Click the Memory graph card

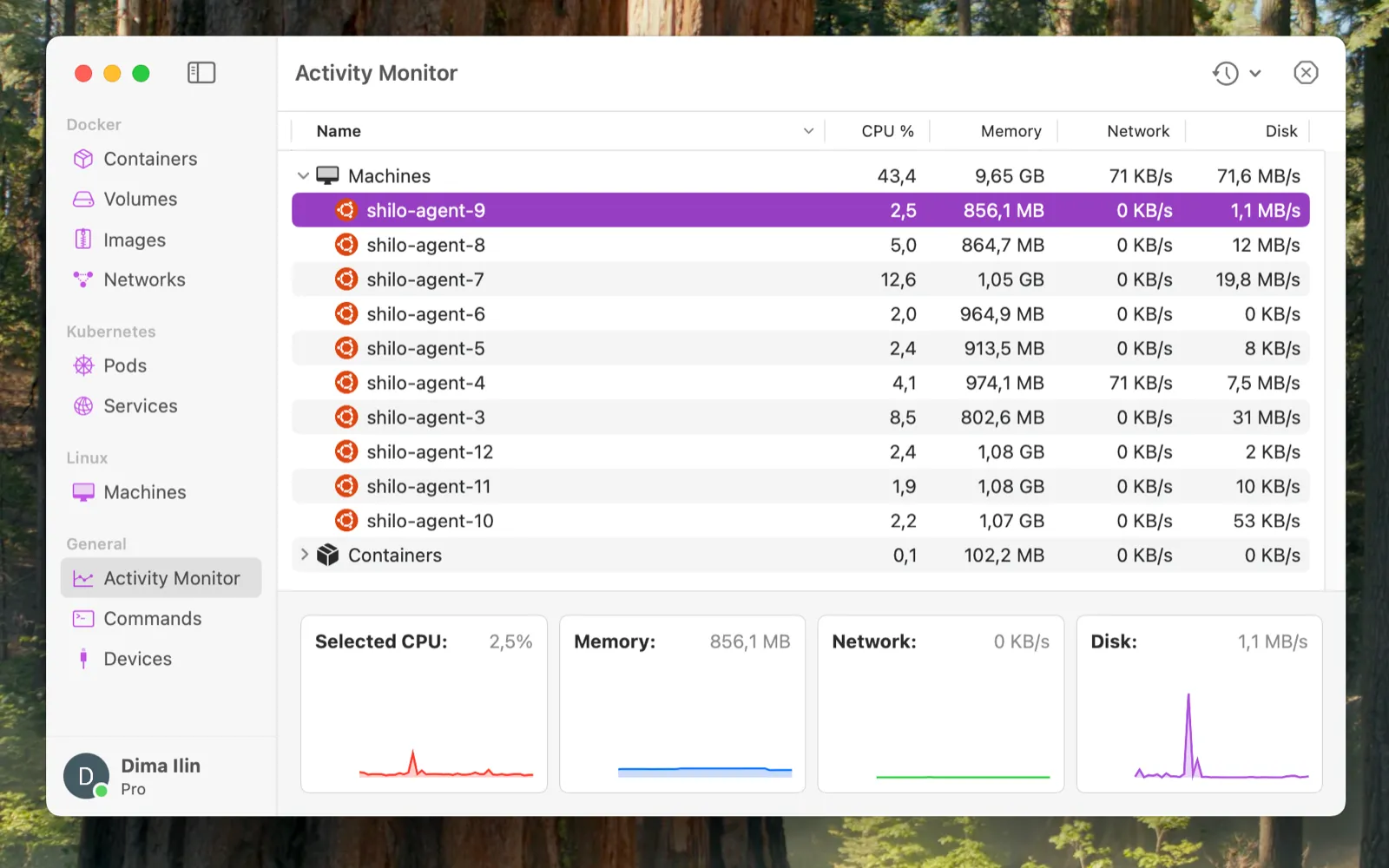(x=682, y=704)
